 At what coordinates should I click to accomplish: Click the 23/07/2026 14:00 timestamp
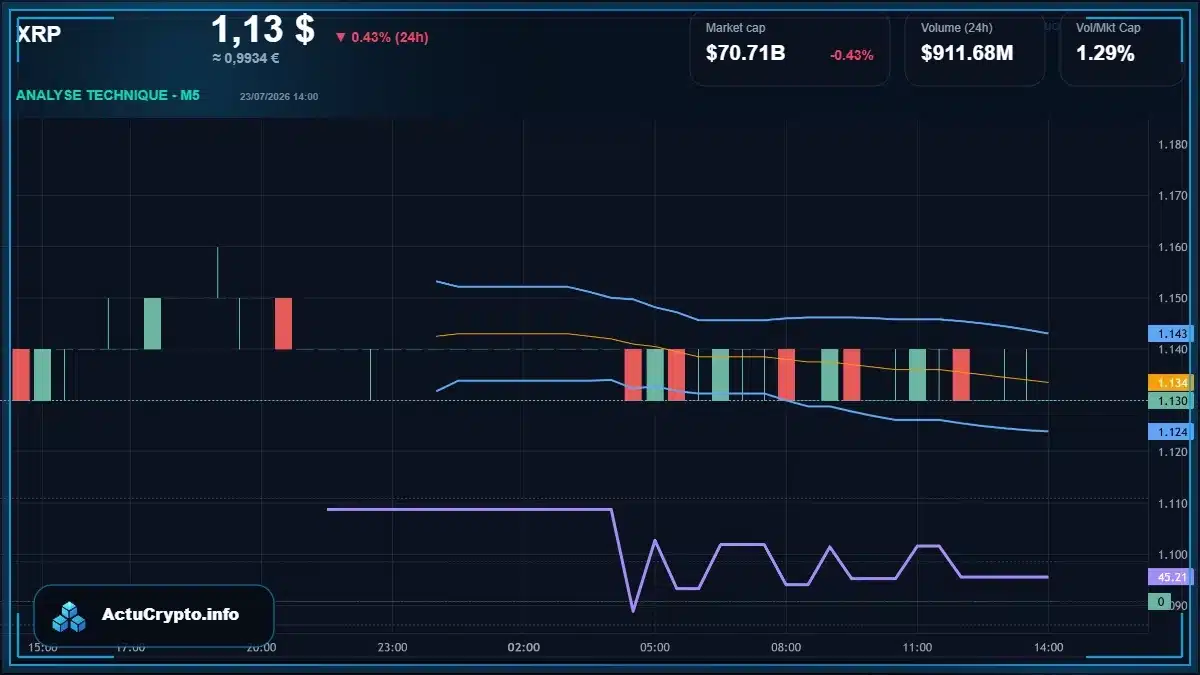click(279, 97)
